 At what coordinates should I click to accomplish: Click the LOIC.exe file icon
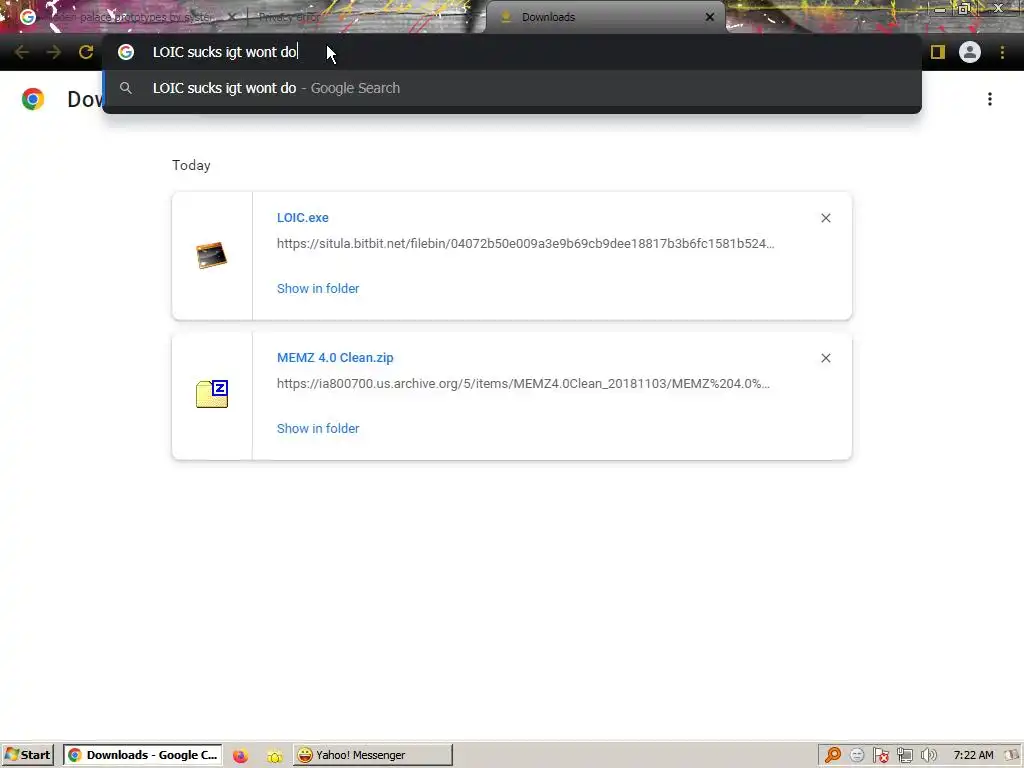212,255
